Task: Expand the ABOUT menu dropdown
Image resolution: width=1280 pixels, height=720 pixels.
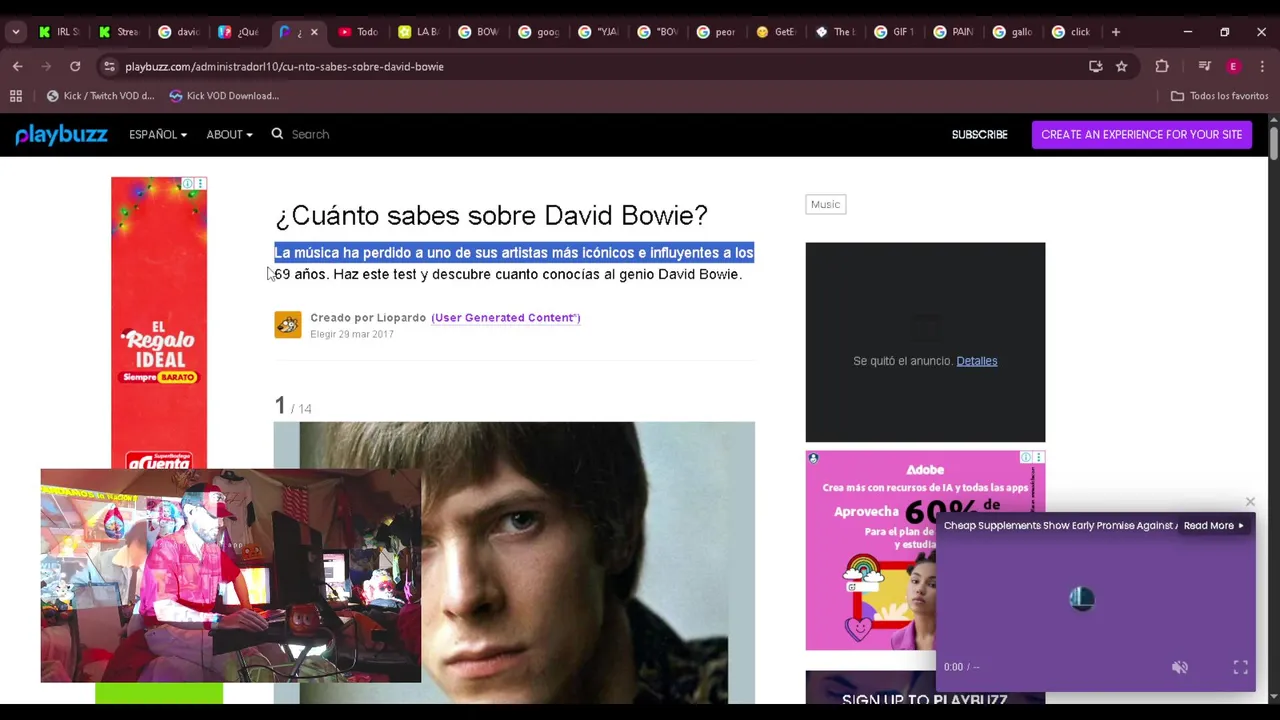Action: 229,134
